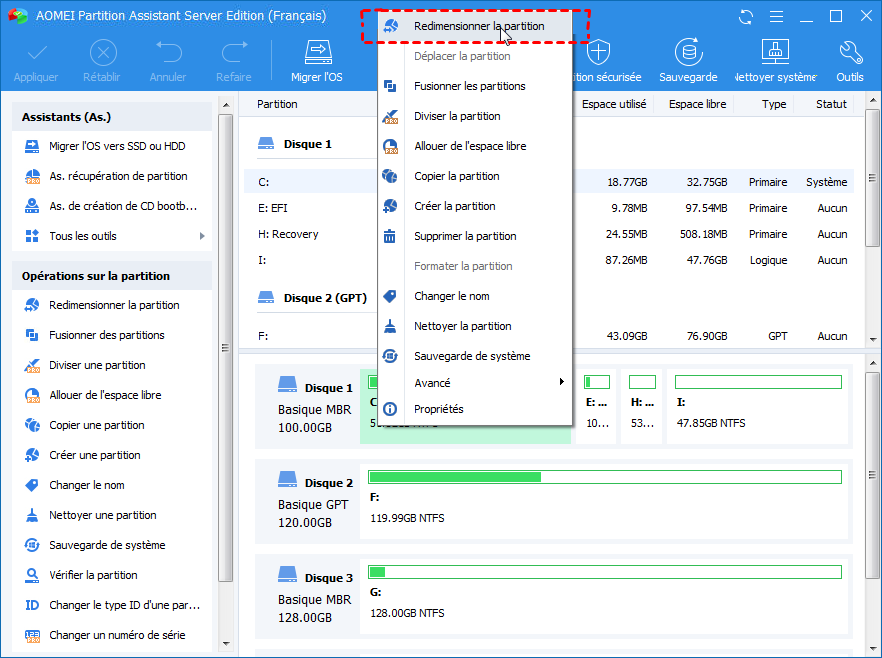Image resolution: width=882 pixels, height=658 pixels.
Task: Choose Fusionner les partitions in context menu
Action: click(x=475, y=86)
